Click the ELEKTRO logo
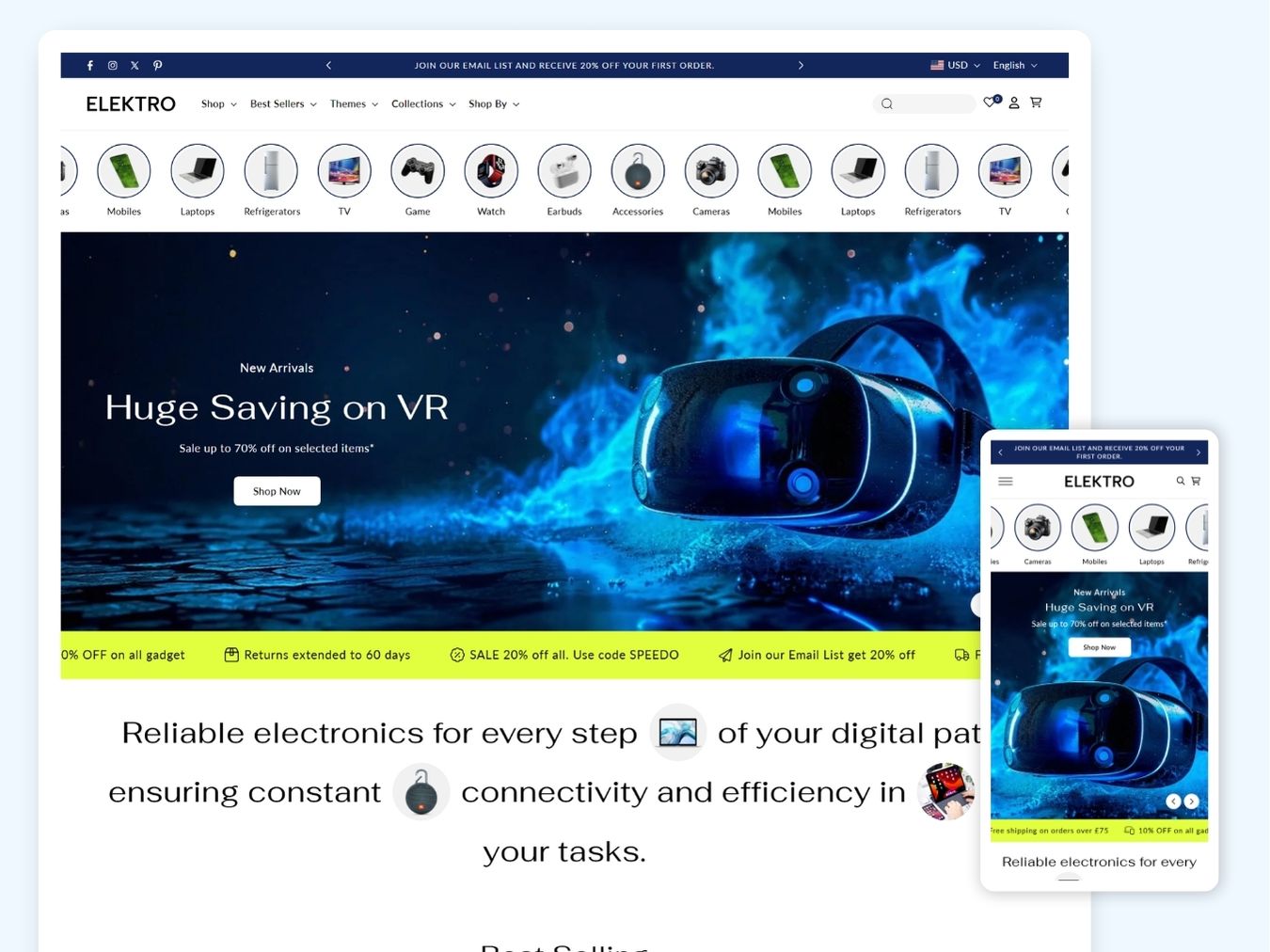 pyautogui.click(x=131, y=103)
